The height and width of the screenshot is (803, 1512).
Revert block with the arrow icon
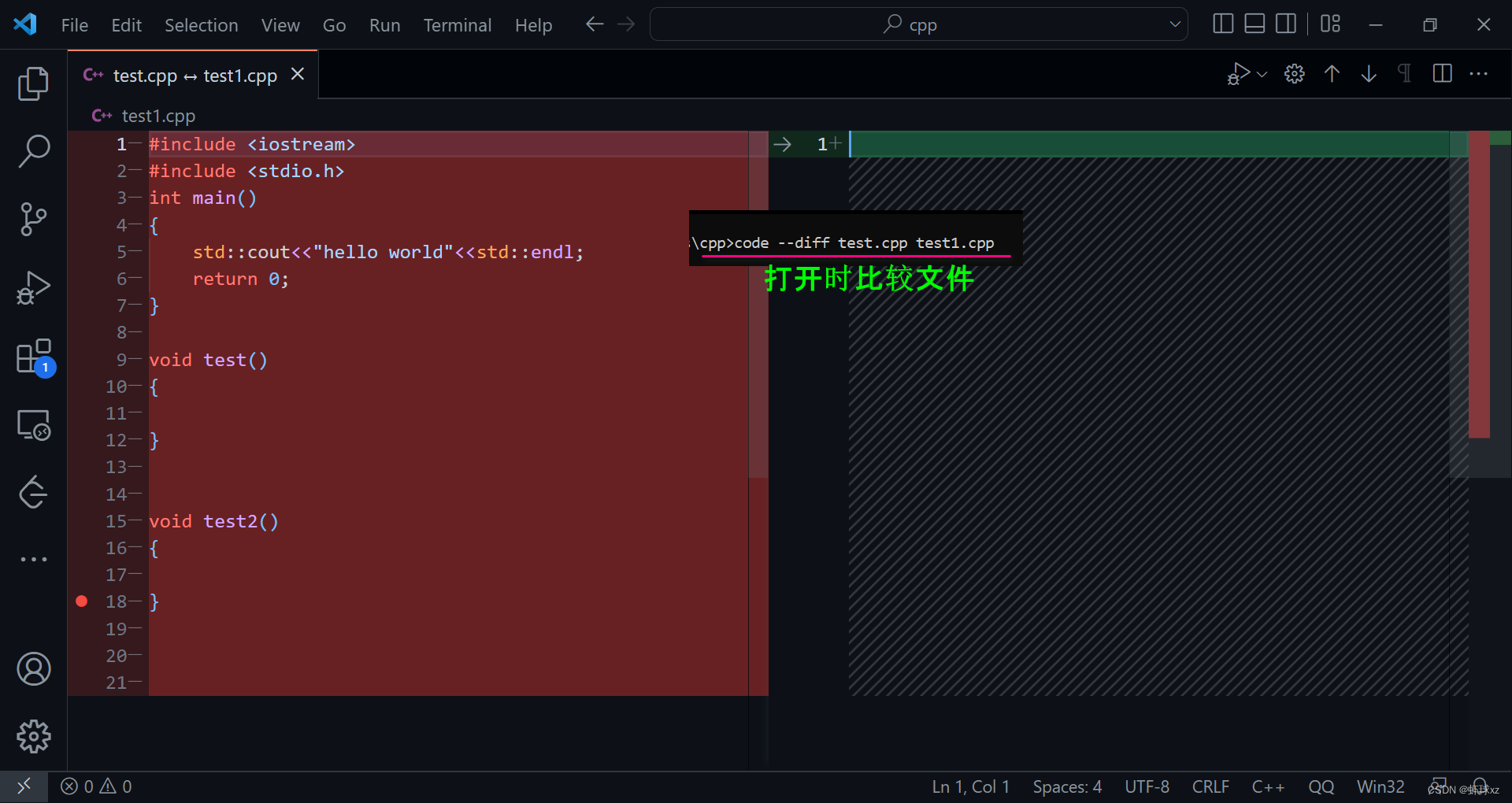(782, 144)
